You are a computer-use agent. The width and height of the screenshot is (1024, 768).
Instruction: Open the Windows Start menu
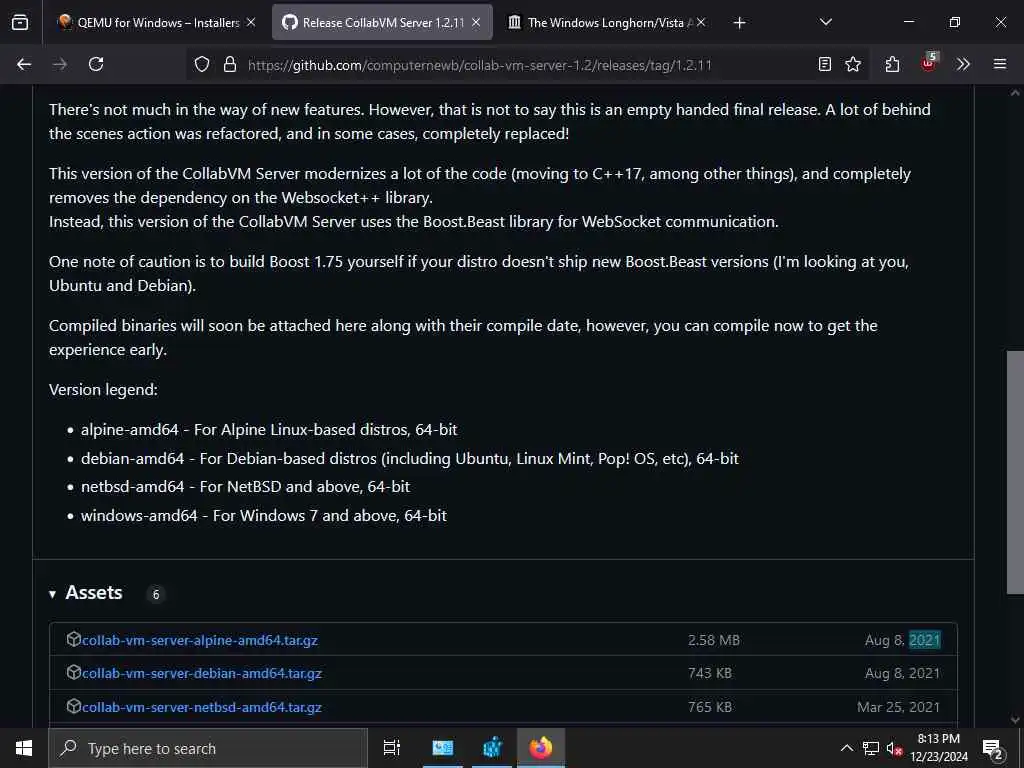(x=24, y=748)
